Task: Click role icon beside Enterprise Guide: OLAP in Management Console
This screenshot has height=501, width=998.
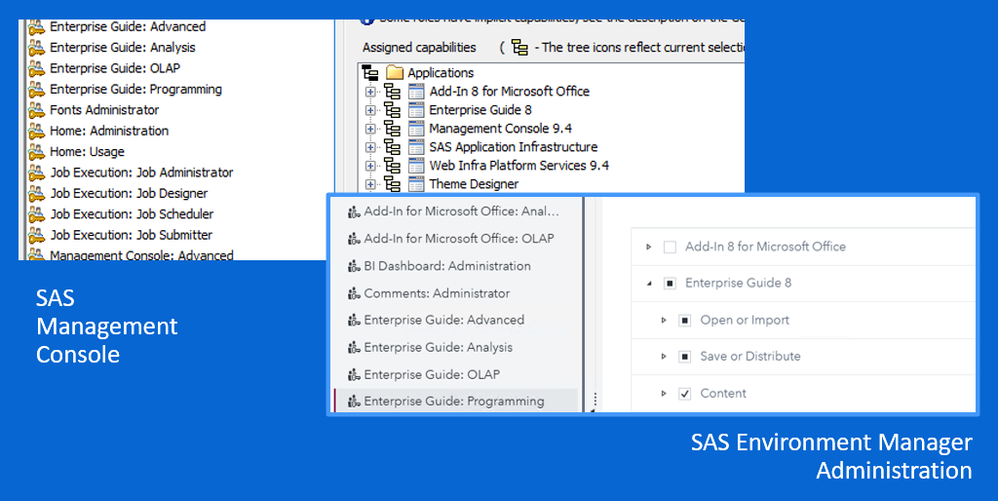Action: pyautogui.click(x=36, y=68)
